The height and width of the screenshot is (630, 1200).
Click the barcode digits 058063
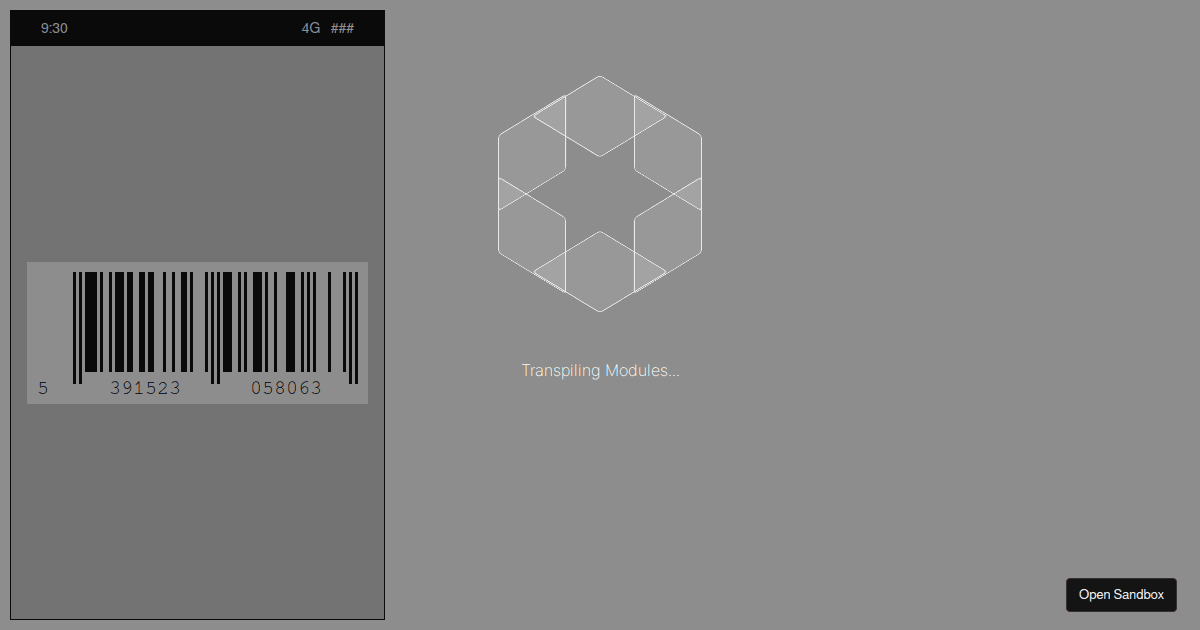[288, 388]
